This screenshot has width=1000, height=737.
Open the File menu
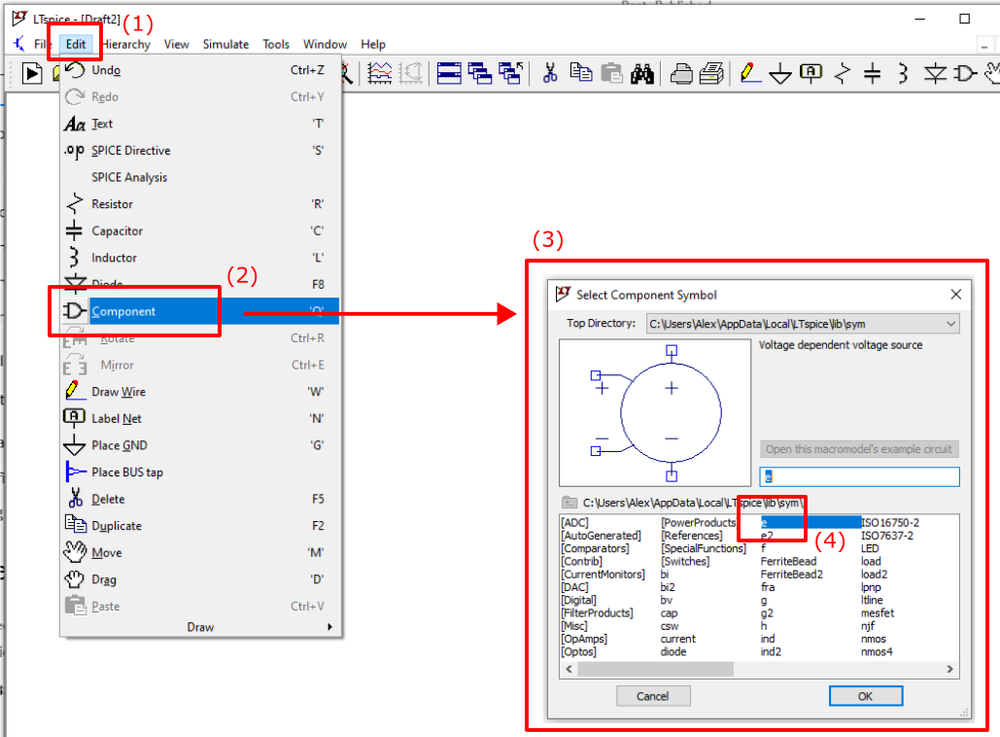click(x=42, y=44)
